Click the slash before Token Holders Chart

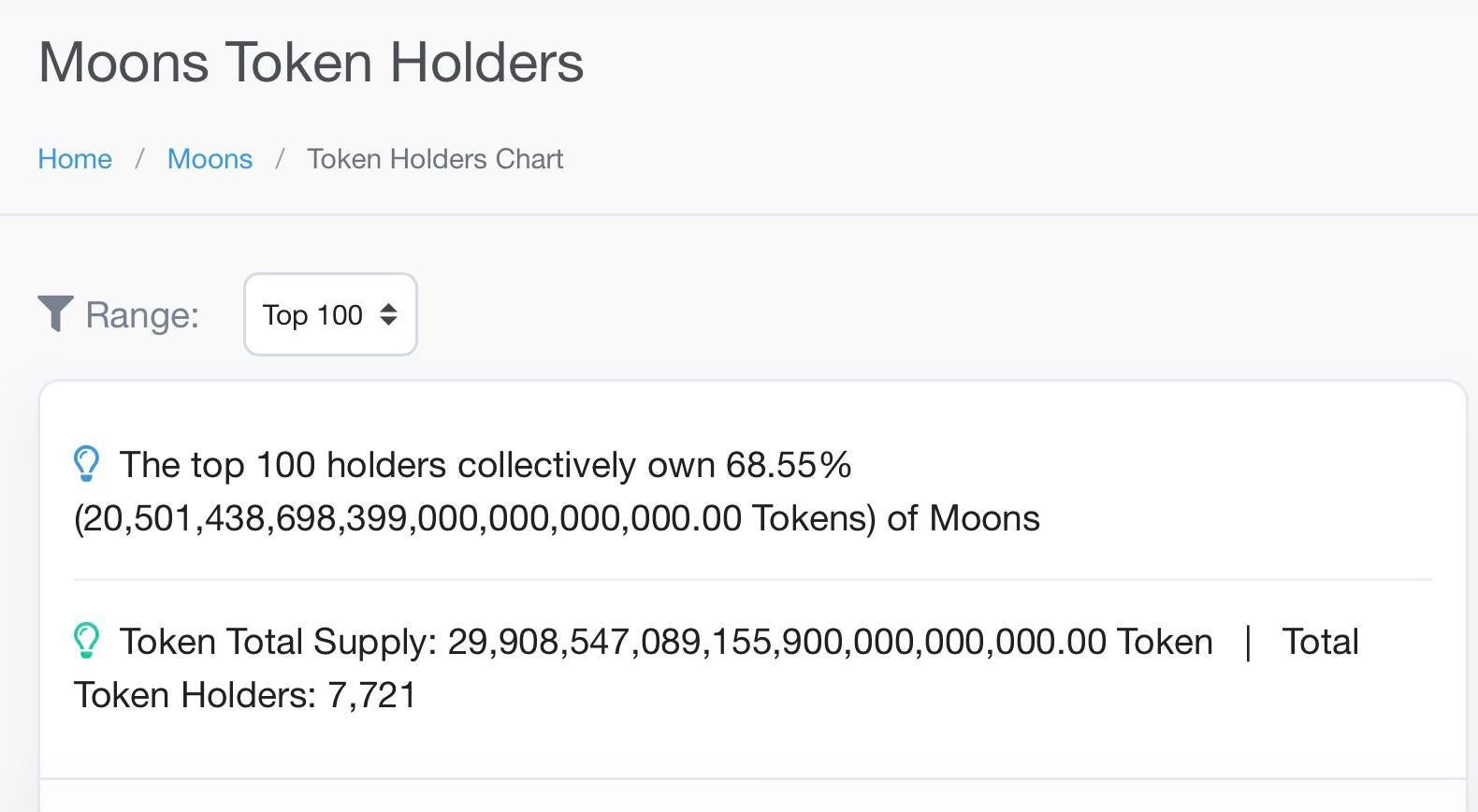pyautogui.click(x=280, y=159)
